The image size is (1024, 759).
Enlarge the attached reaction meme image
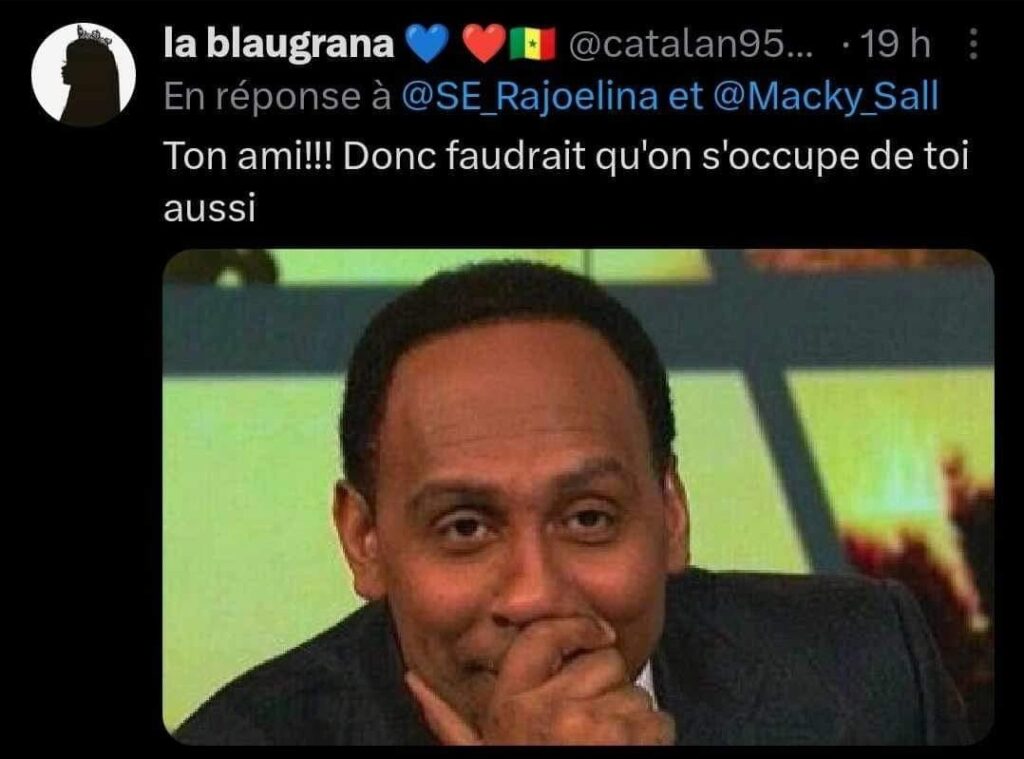tap(578, 496)
